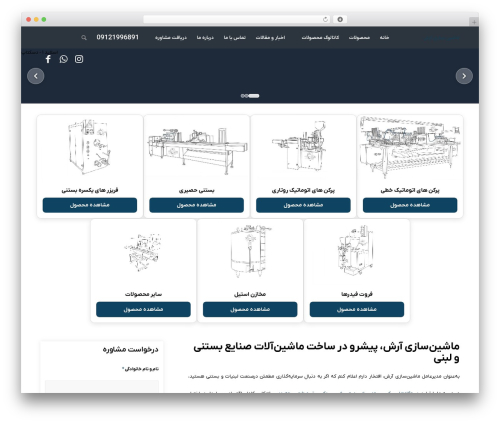Click the سایر محصولات machine drawing
The height and width of the screenshot is (423, 500).
click(143, 252)
